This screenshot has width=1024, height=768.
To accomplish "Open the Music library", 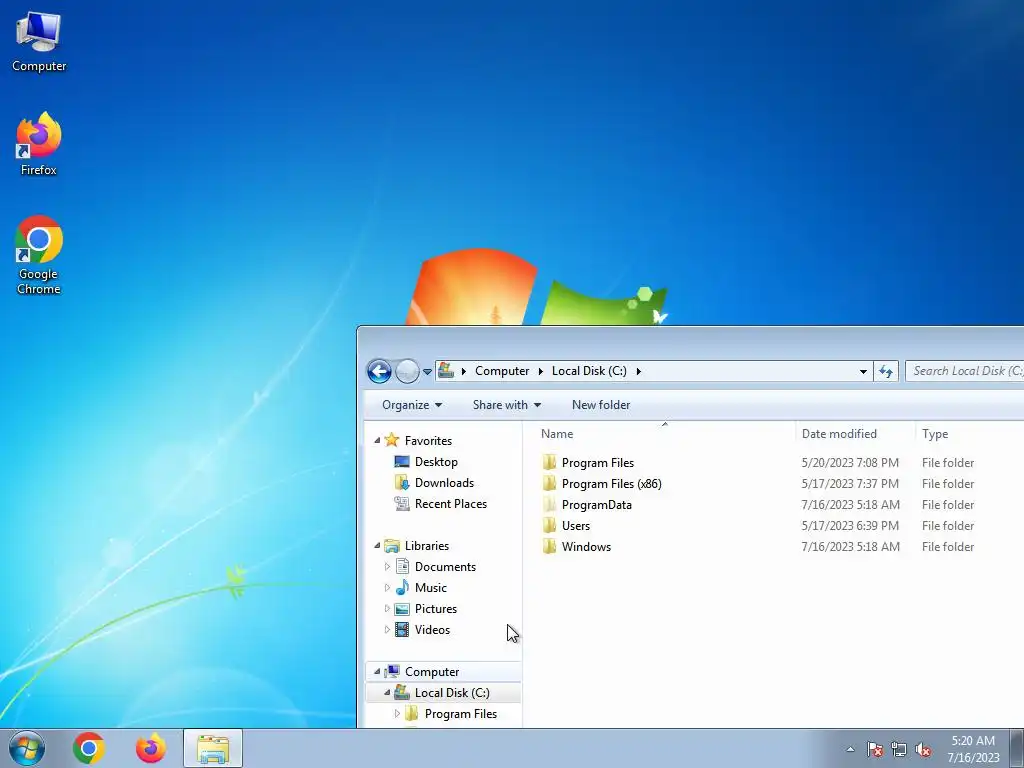I will pos(430,588).
